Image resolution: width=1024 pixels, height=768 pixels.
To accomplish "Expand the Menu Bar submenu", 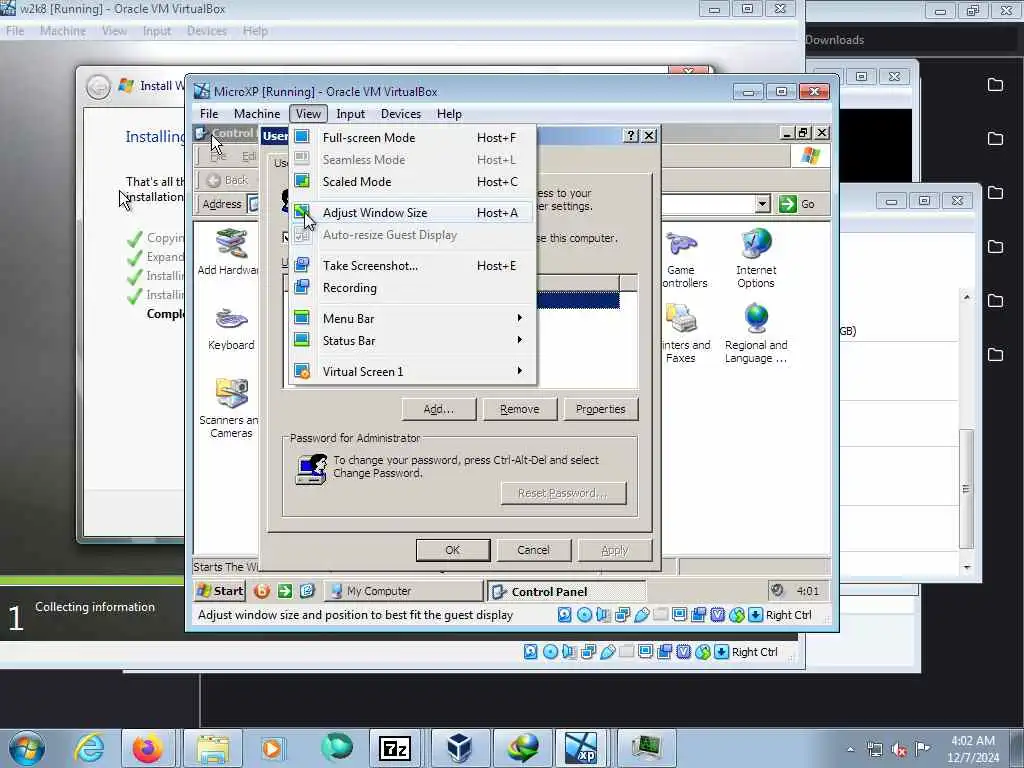I will pos(412,319).
